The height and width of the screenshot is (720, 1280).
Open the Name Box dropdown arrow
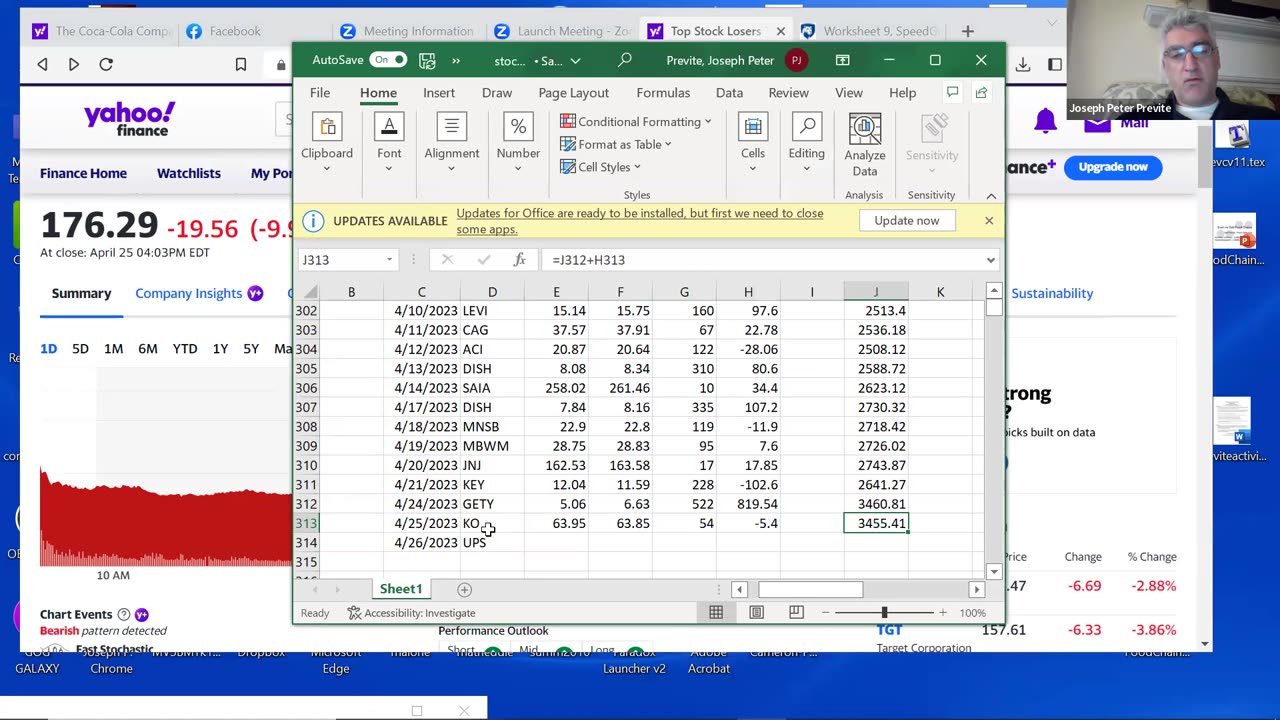click(x=389, y=260)
